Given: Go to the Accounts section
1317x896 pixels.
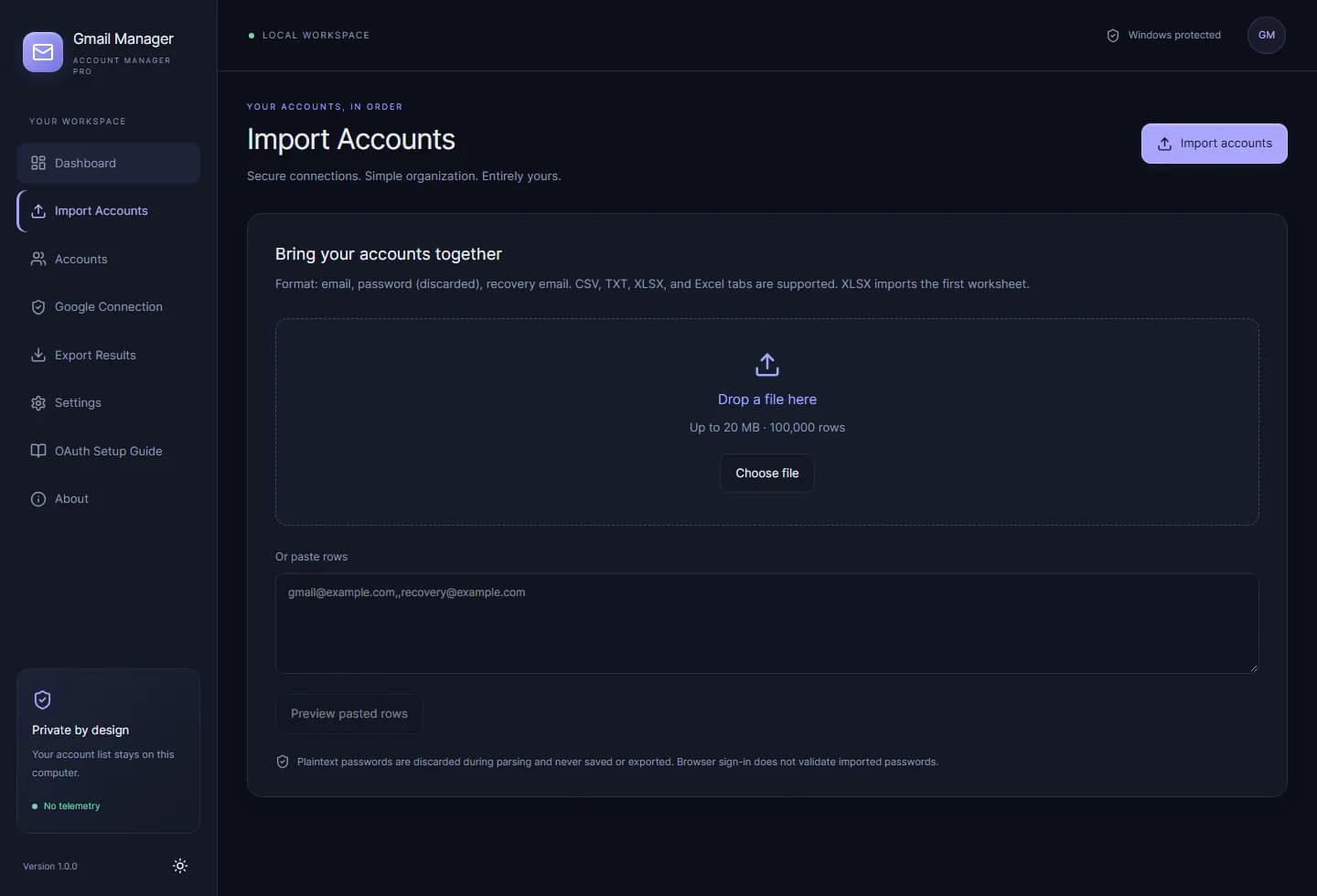Looking at the screenshot, I should click(108, 260).
